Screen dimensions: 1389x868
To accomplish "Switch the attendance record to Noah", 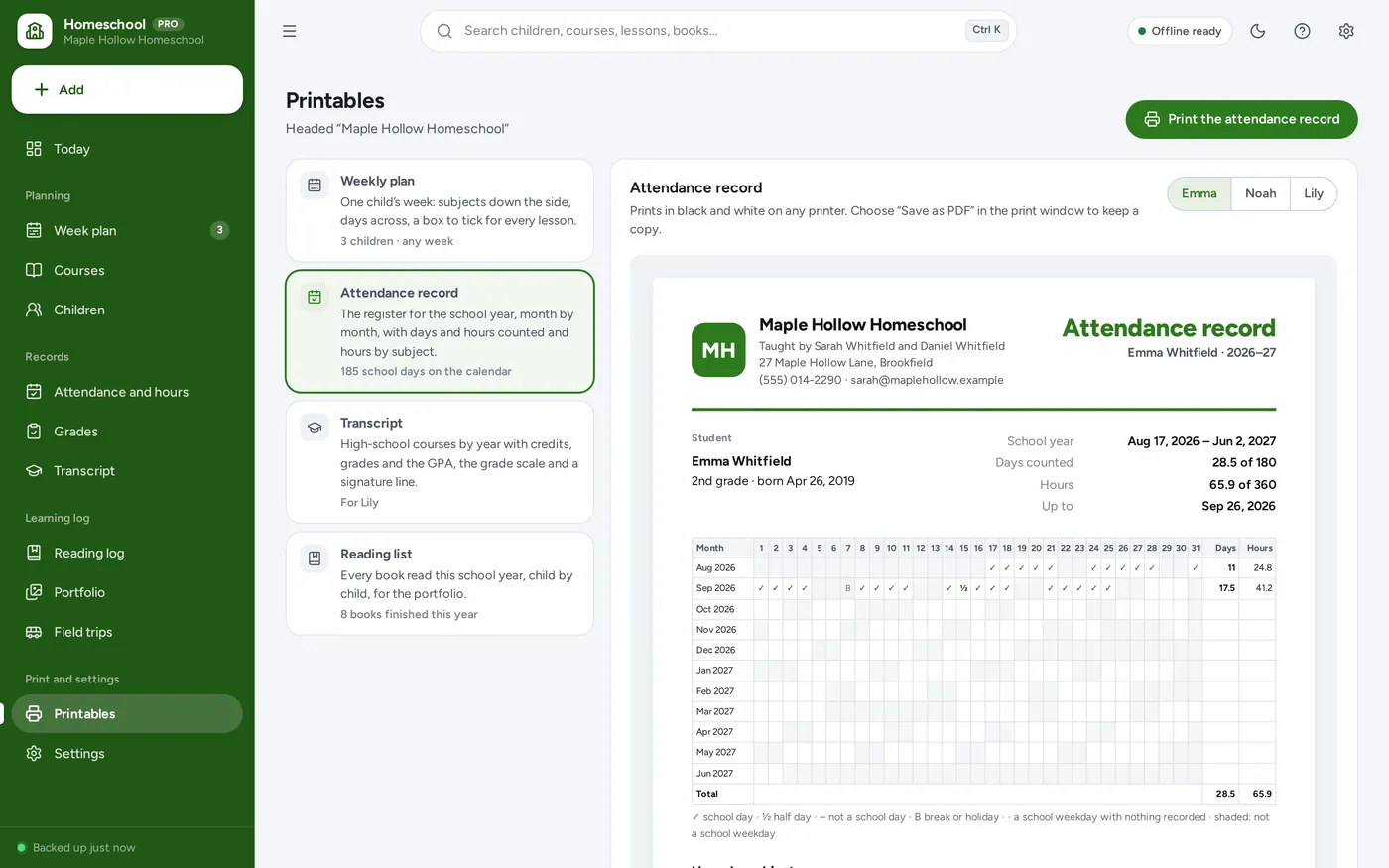I will pyautogui.click(x=1261, y=193).
